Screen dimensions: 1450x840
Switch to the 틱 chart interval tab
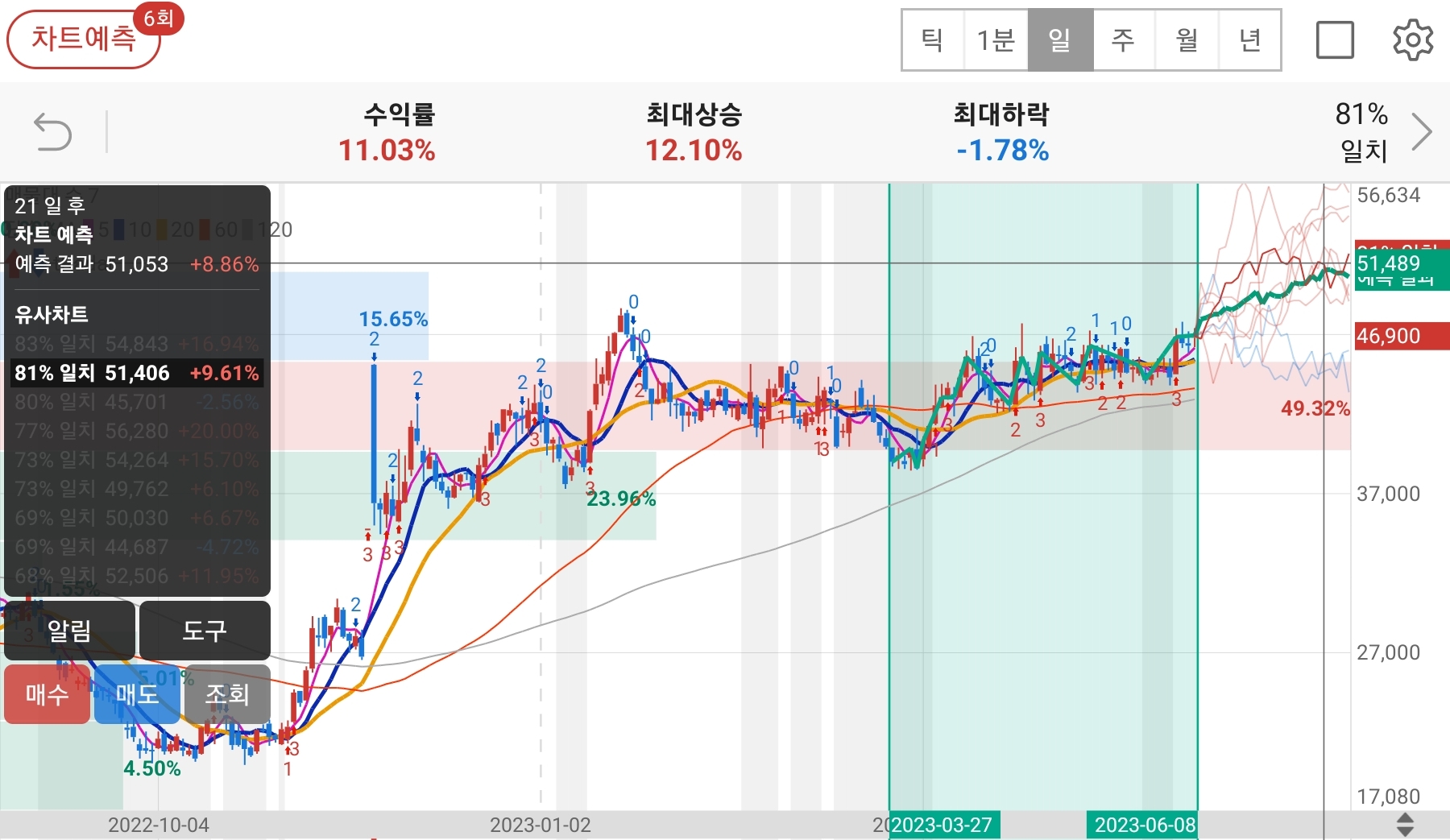[x=933, y=40]
